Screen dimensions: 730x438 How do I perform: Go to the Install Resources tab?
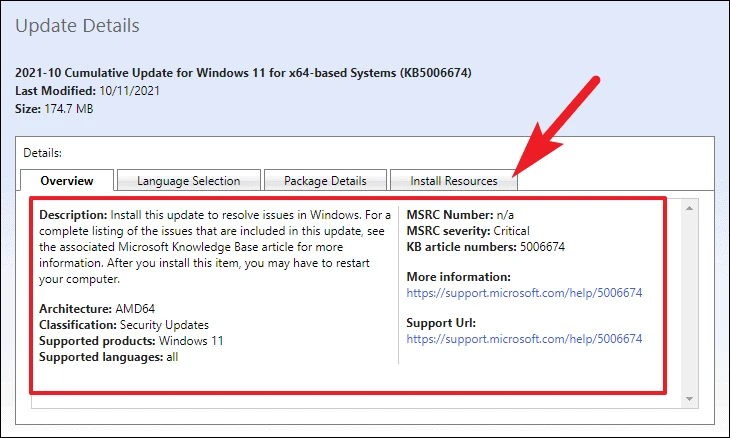pyautogui.click(x=453, y=181)
